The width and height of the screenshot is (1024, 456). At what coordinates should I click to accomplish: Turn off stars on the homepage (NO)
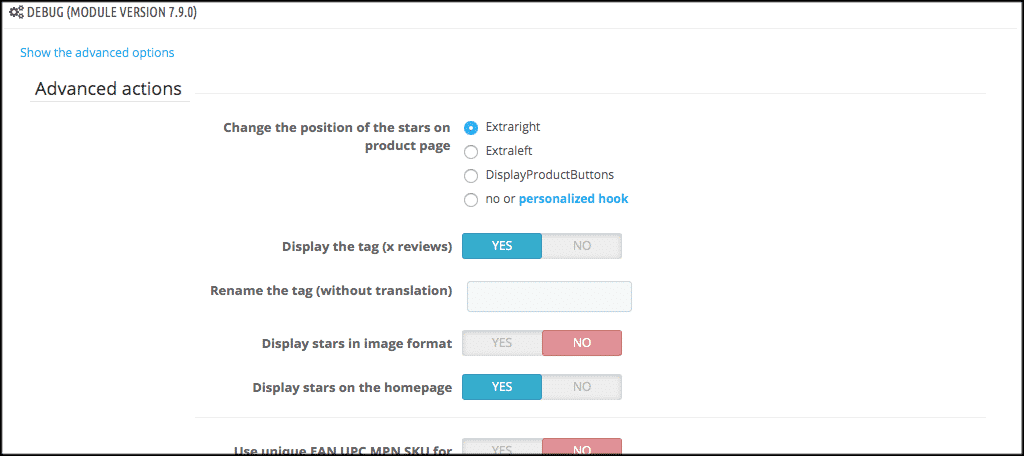point(582,387)
